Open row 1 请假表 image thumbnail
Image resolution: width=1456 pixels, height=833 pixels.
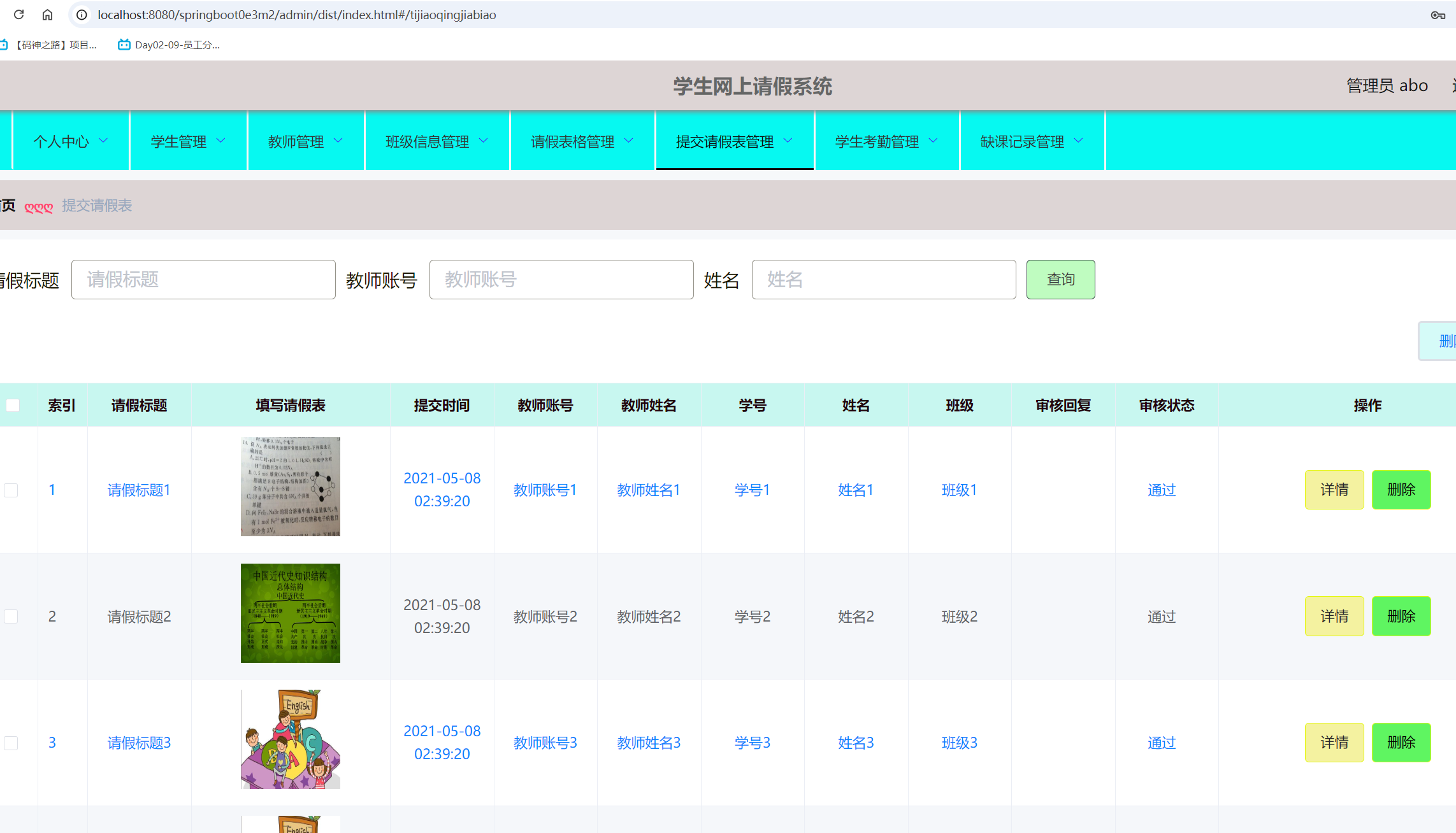click(290, 487)
